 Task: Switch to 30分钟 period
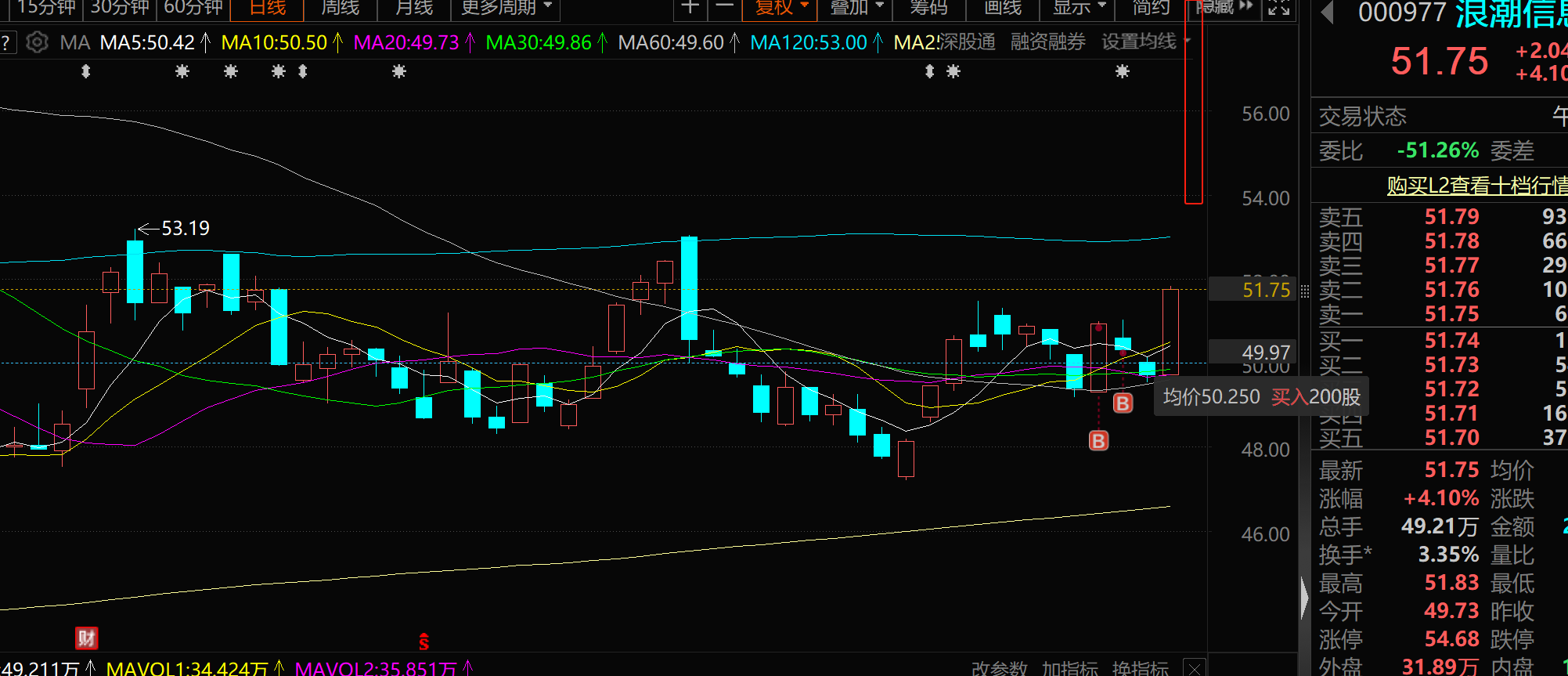coord(119,8)
